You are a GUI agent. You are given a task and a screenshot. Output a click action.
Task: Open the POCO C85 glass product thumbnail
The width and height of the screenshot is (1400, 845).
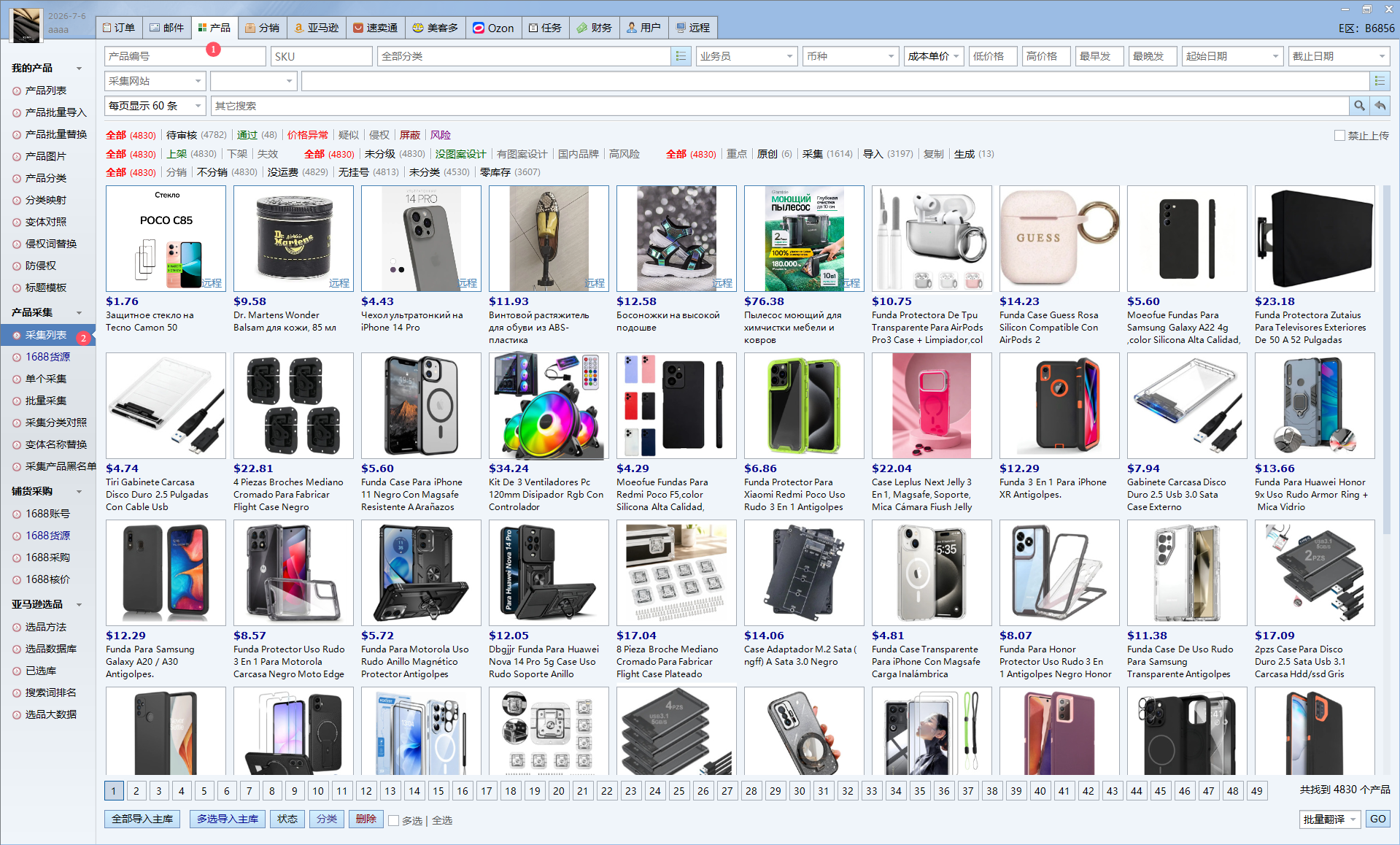[166, 239]
